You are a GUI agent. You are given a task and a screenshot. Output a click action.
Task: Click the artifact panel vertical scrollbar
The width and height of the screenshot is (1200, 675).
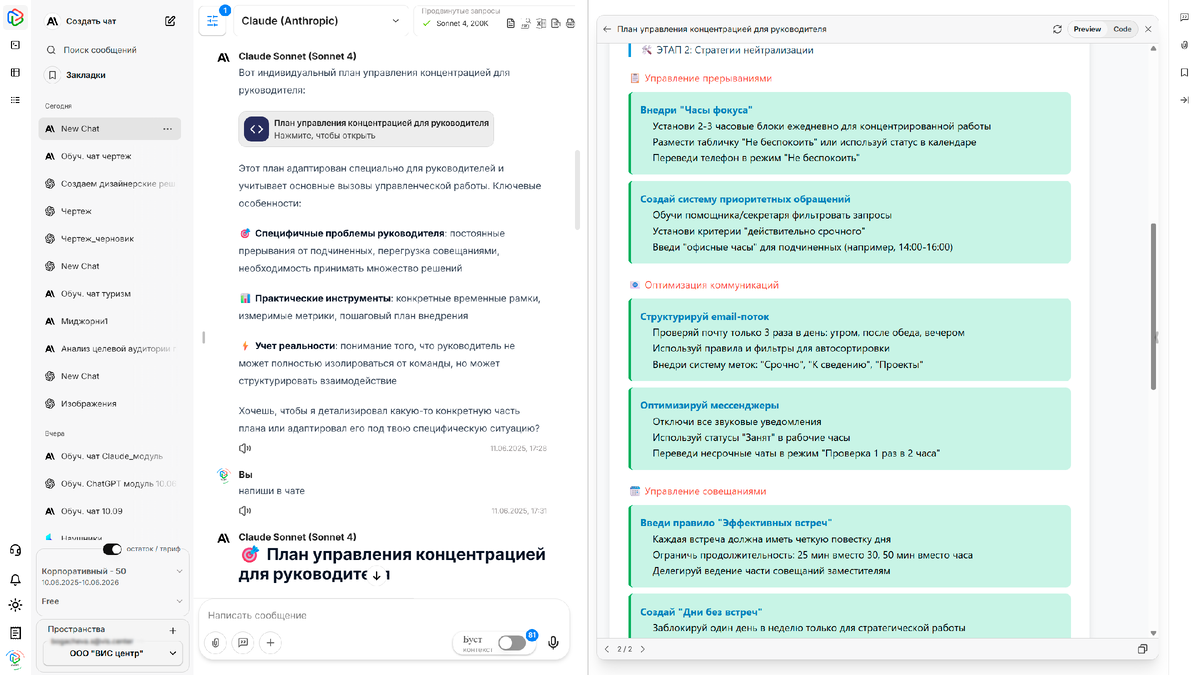[1153, 306]
